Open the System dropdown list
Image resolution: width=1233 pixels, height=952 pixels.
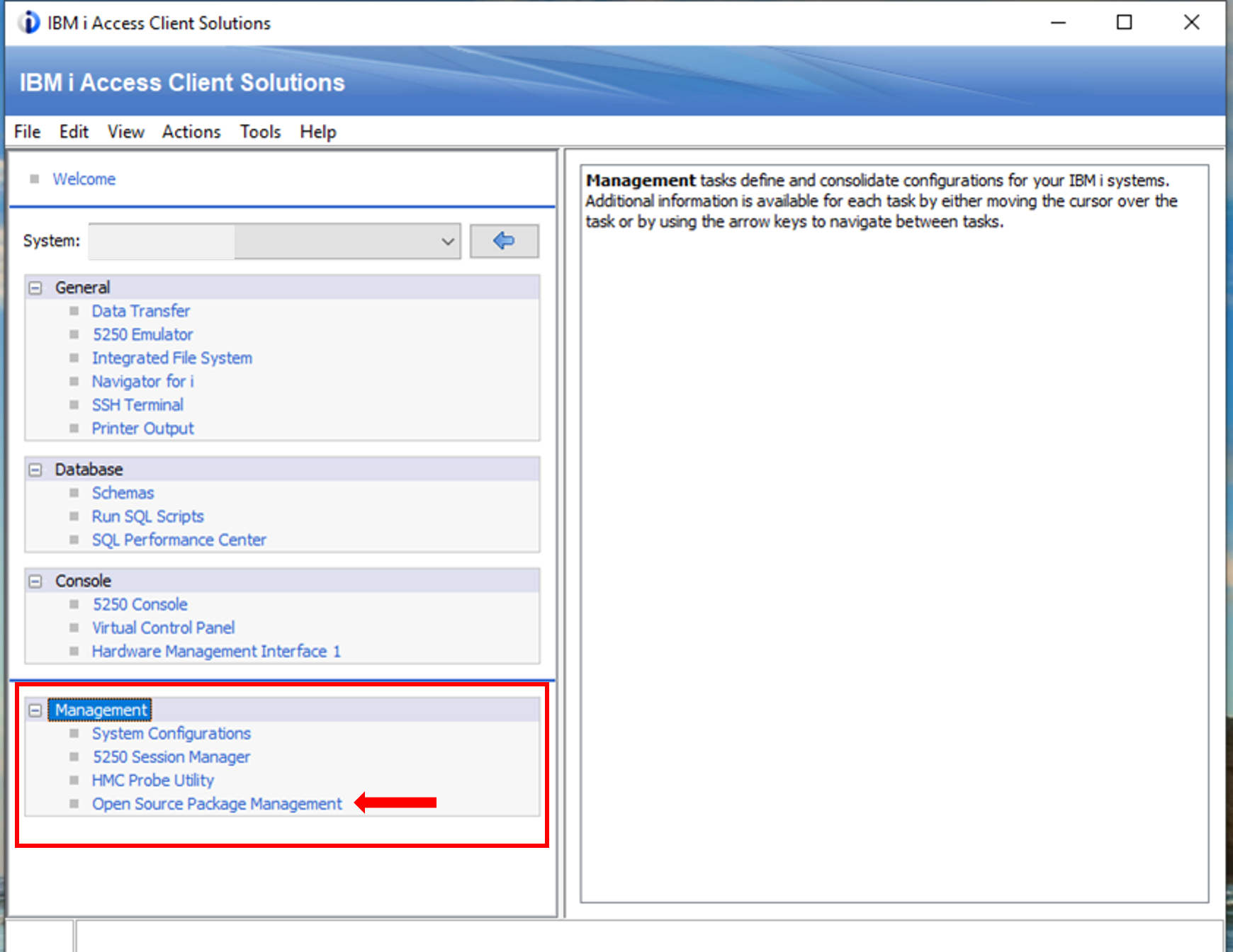pos(447,242)
